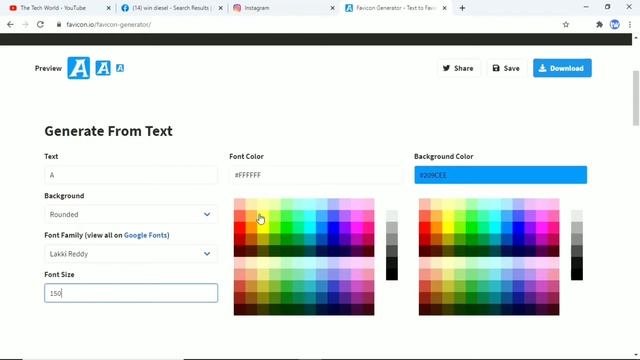
Task: Close the win diesel search tab
Action: pyautogui.click(x=221, y=8)
